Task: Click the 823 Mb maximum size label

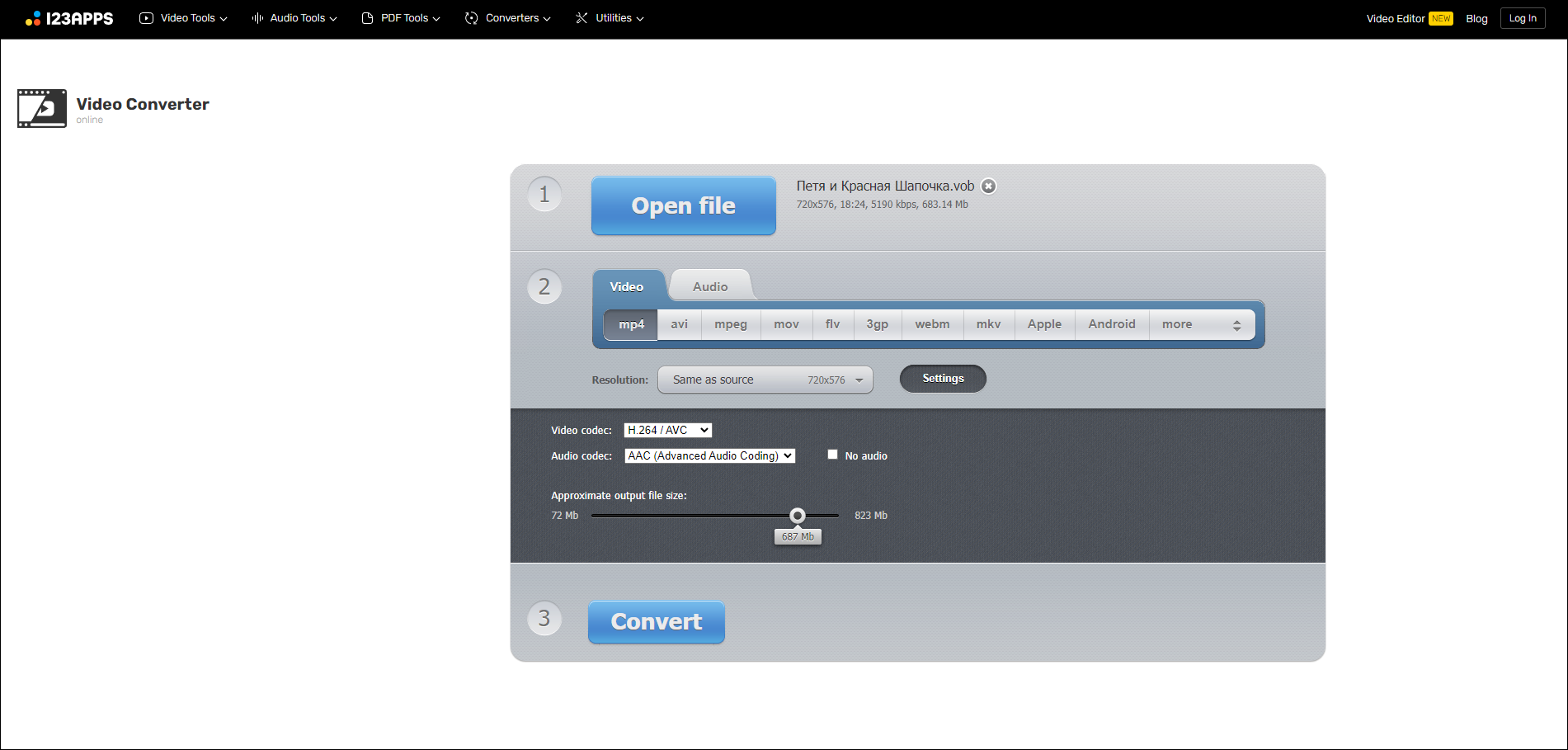Action: 871,516
